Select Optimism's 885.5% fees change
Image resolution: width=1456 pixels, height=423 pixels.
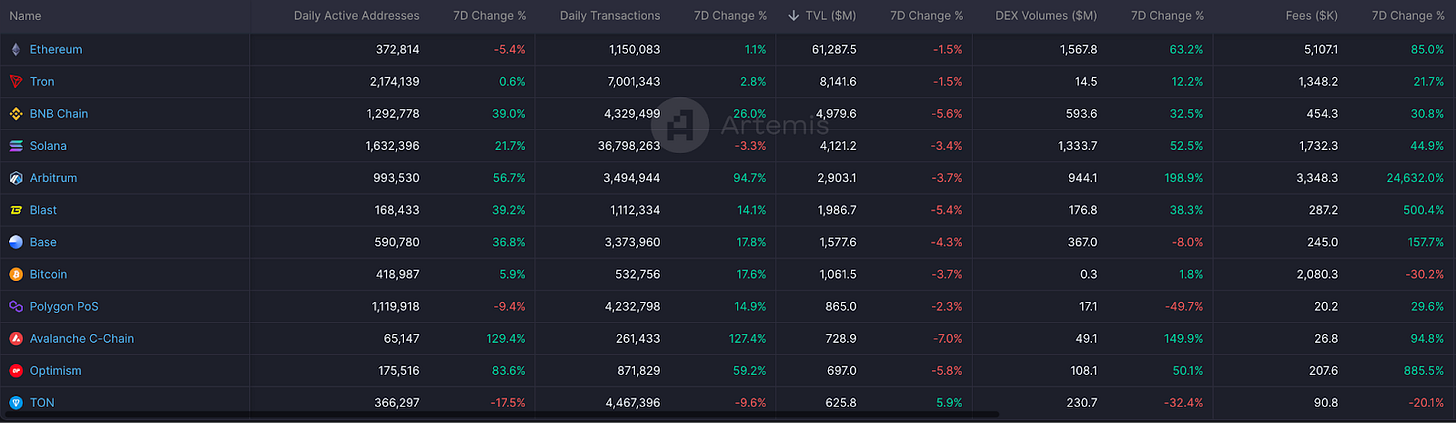[x=1424, y=370]
